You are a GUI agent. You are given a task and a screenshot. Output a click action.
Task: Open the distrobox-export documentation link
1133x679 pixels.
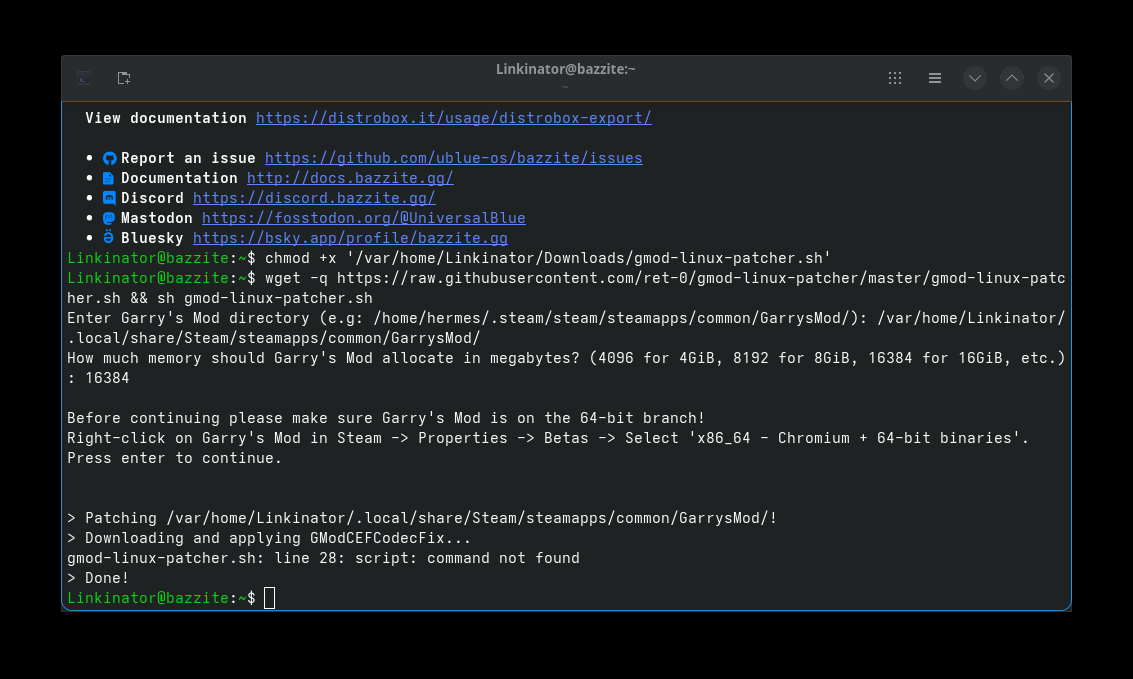coord(454,118)
